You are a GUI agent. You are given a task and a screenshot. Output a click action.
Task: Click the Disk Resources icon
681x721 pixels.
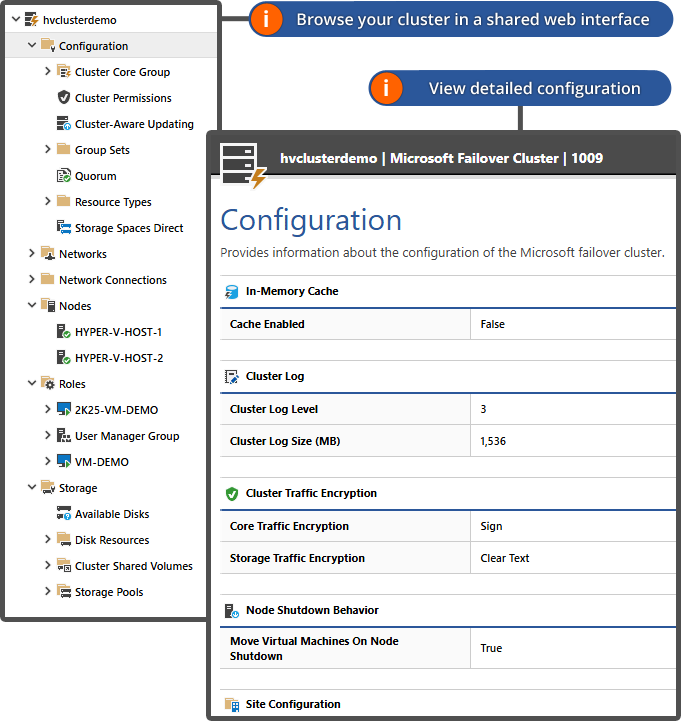tap(63, 539)
